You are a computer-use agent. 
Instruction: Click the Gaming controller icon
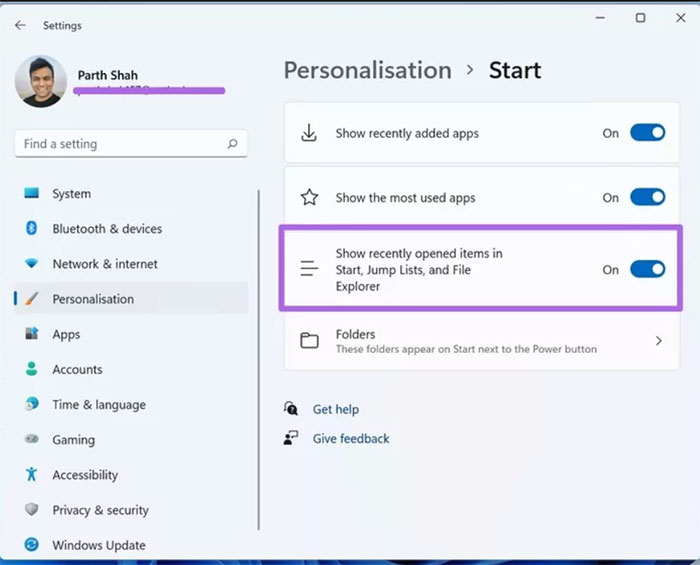[32, 439]
